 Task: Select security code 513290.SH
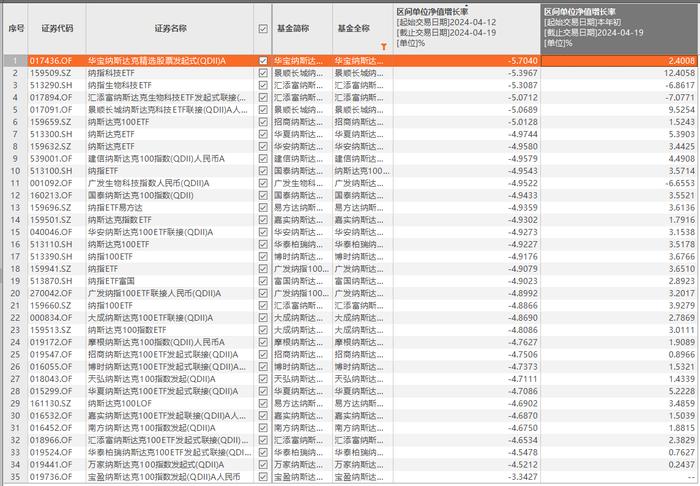point(51,85)
